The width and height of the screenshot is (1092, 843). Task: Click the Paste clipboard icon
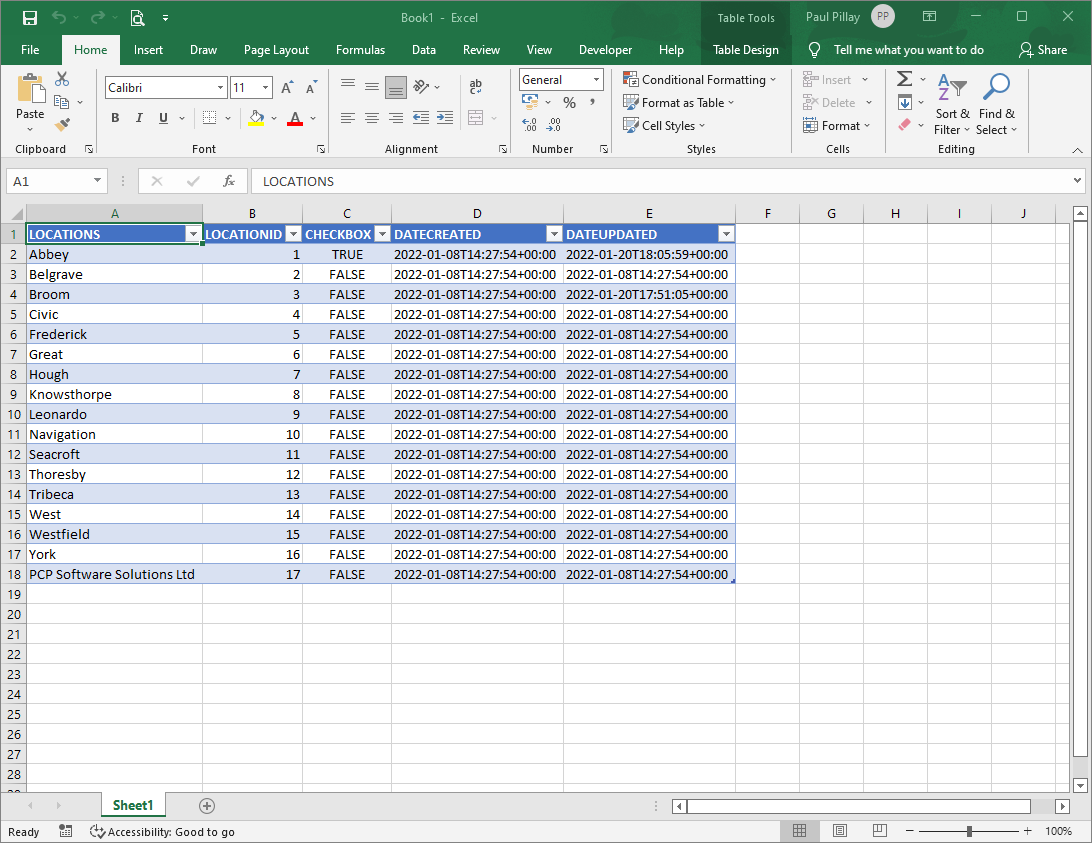[x=30, y=90]
